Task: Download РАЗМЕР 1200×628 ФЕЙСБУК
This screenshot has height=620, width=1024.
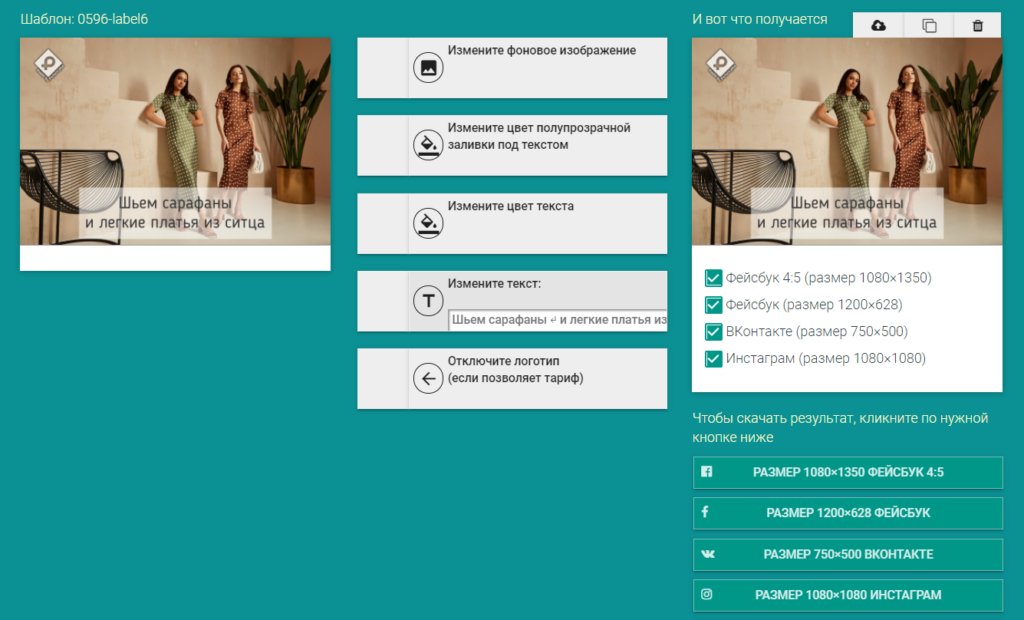Action: click(847, 513)
